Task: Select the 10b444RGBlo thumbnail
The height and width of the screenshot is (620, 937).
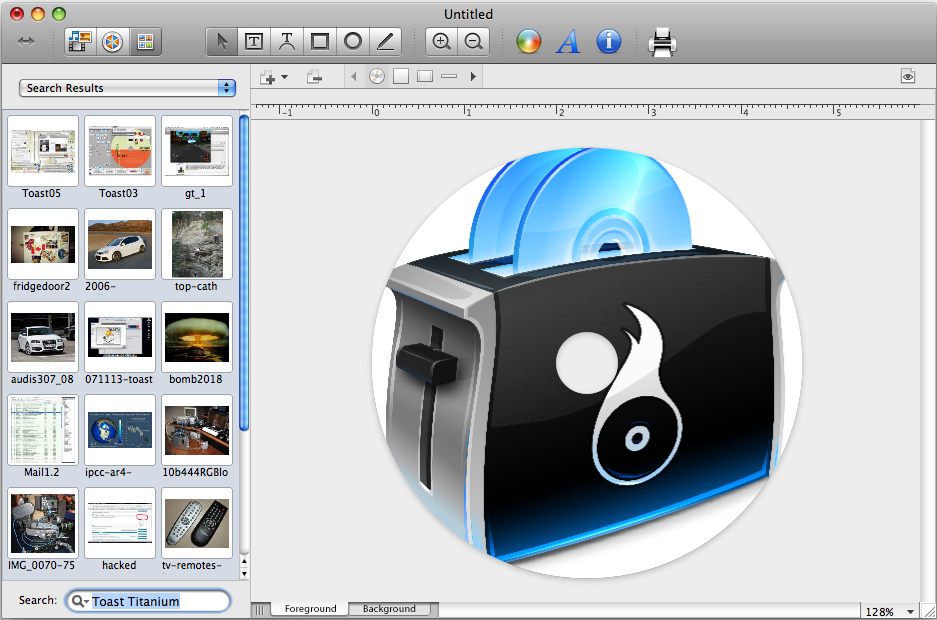Action: [197, 430]
